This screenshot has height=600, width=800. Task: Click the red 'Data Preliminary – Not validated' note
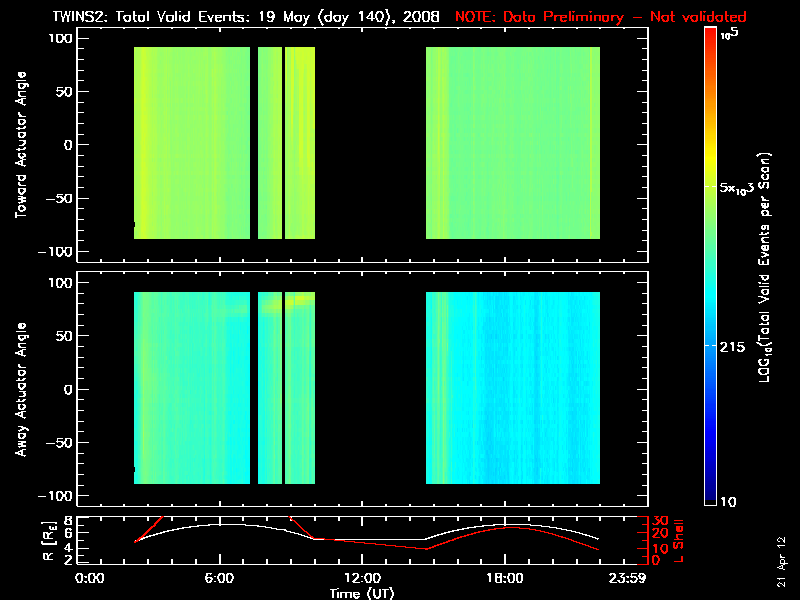[600, 17]
